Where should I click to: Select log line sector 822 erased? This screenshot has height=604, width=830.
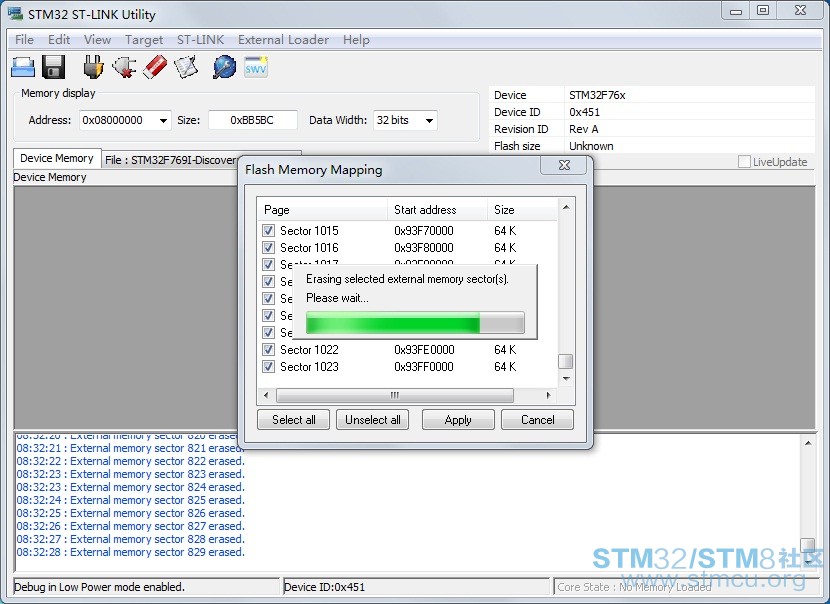tap(130, 461)
